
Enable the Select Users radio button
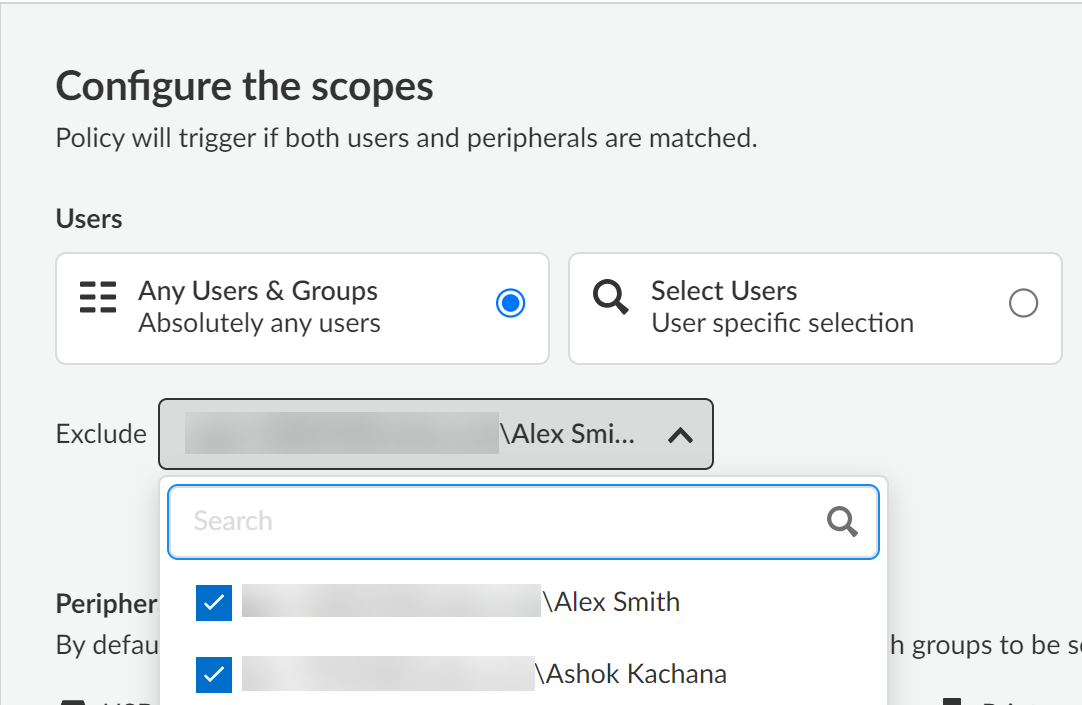point(1023,303)
